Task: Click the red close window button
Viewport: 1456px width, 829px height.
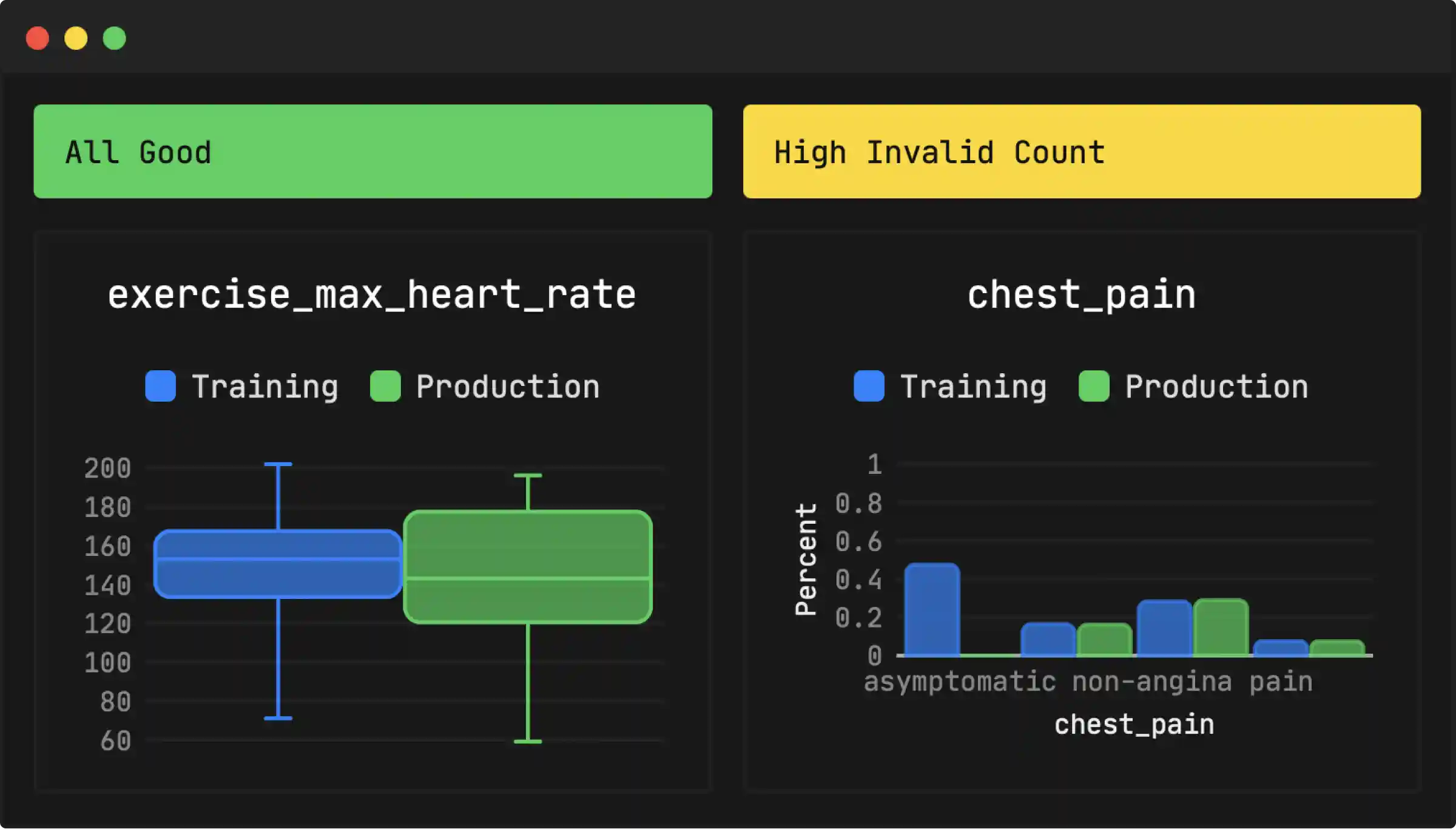Action: (38, 38)
